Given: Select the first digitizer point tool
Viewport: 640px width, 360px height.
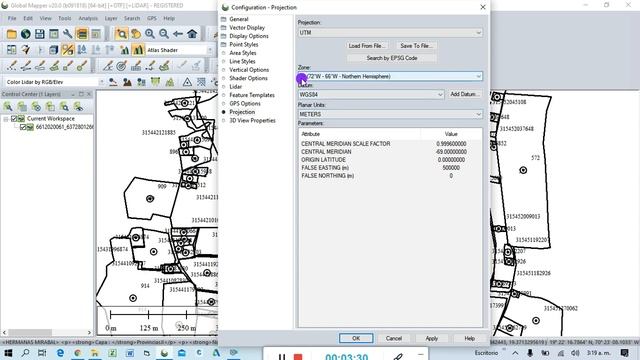Looking at the screenshot, I should pyautogui.click(x=11, y=66).
